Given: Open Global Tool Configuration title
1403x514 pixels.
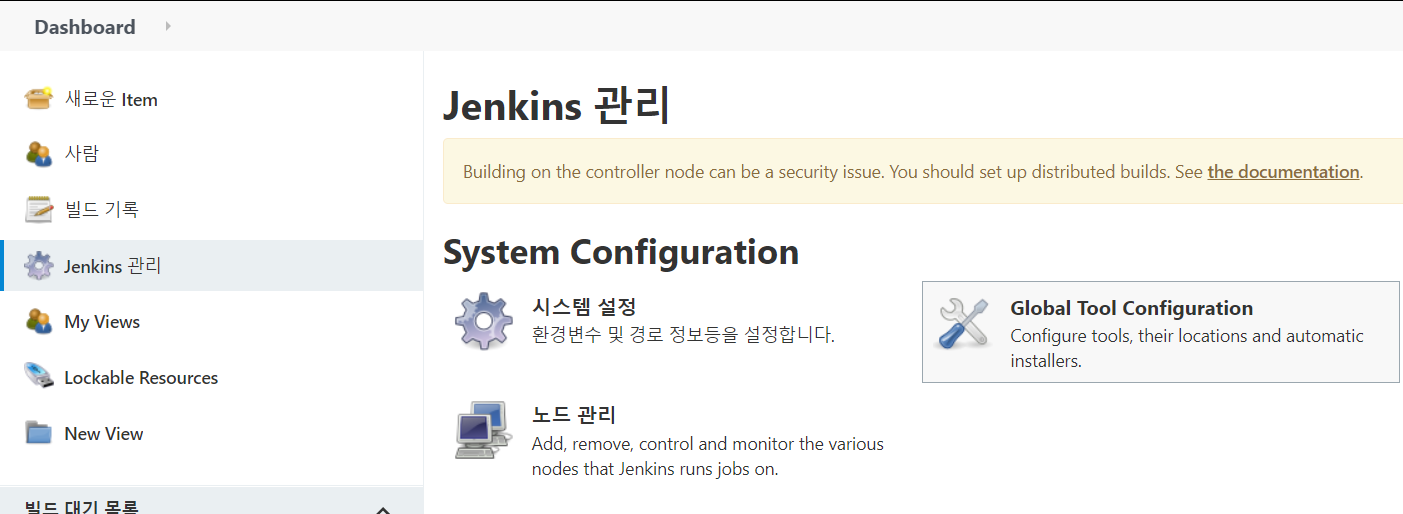Looking at the screenshot, I should click(x=1131, y=308).
